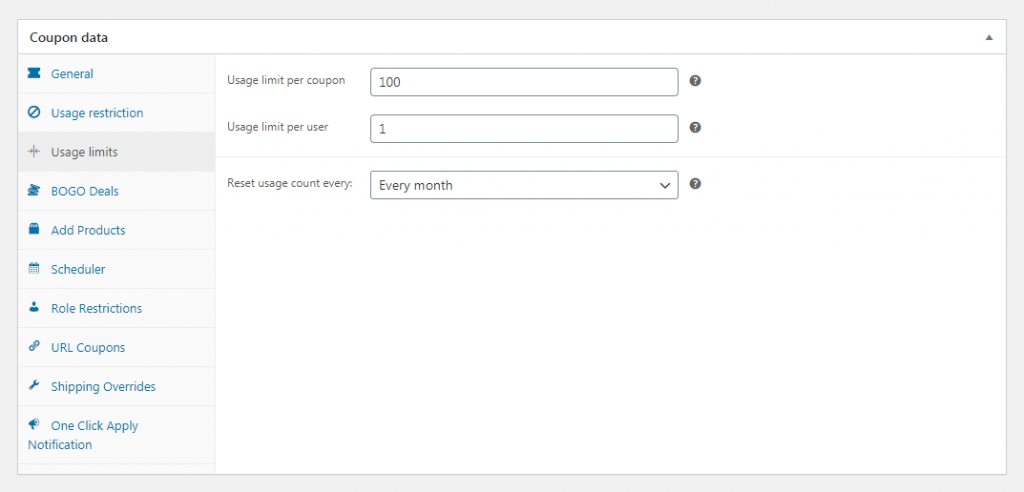
Task: Click help icon beside Usage limit per user
Action: [x=696, y=127]
